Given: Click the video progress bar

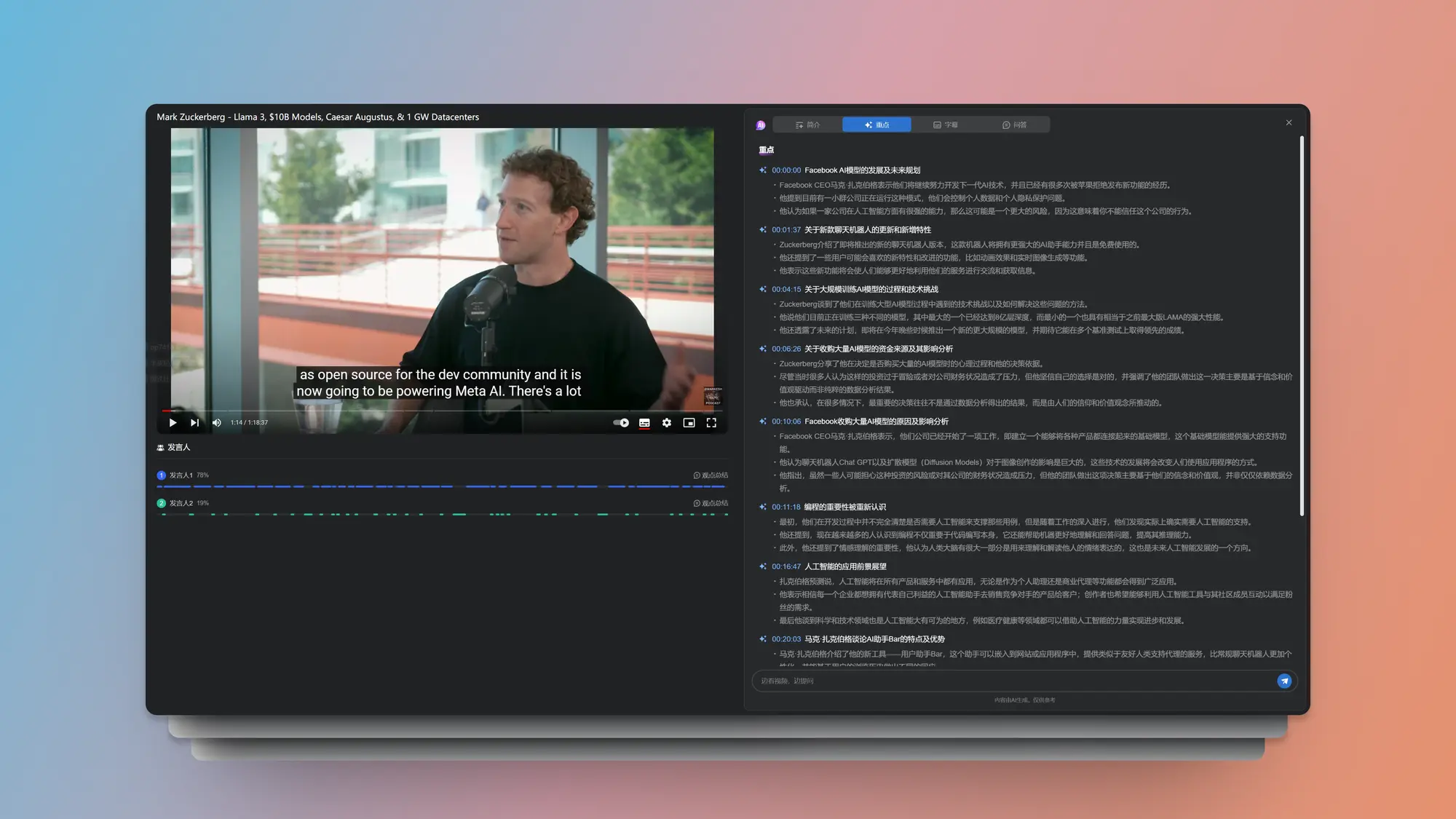Looking at the screenshot, I should (x=437, y=411).
